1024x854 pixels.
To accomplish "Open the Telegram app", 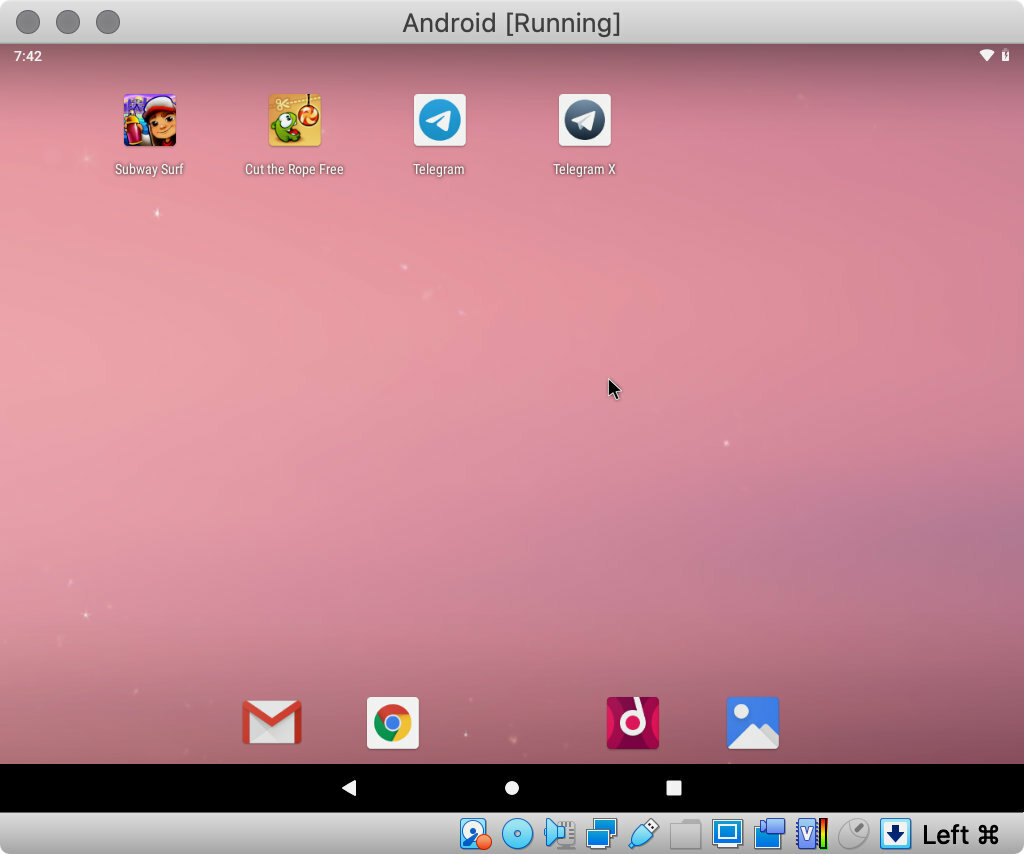I will pos(439,121).
